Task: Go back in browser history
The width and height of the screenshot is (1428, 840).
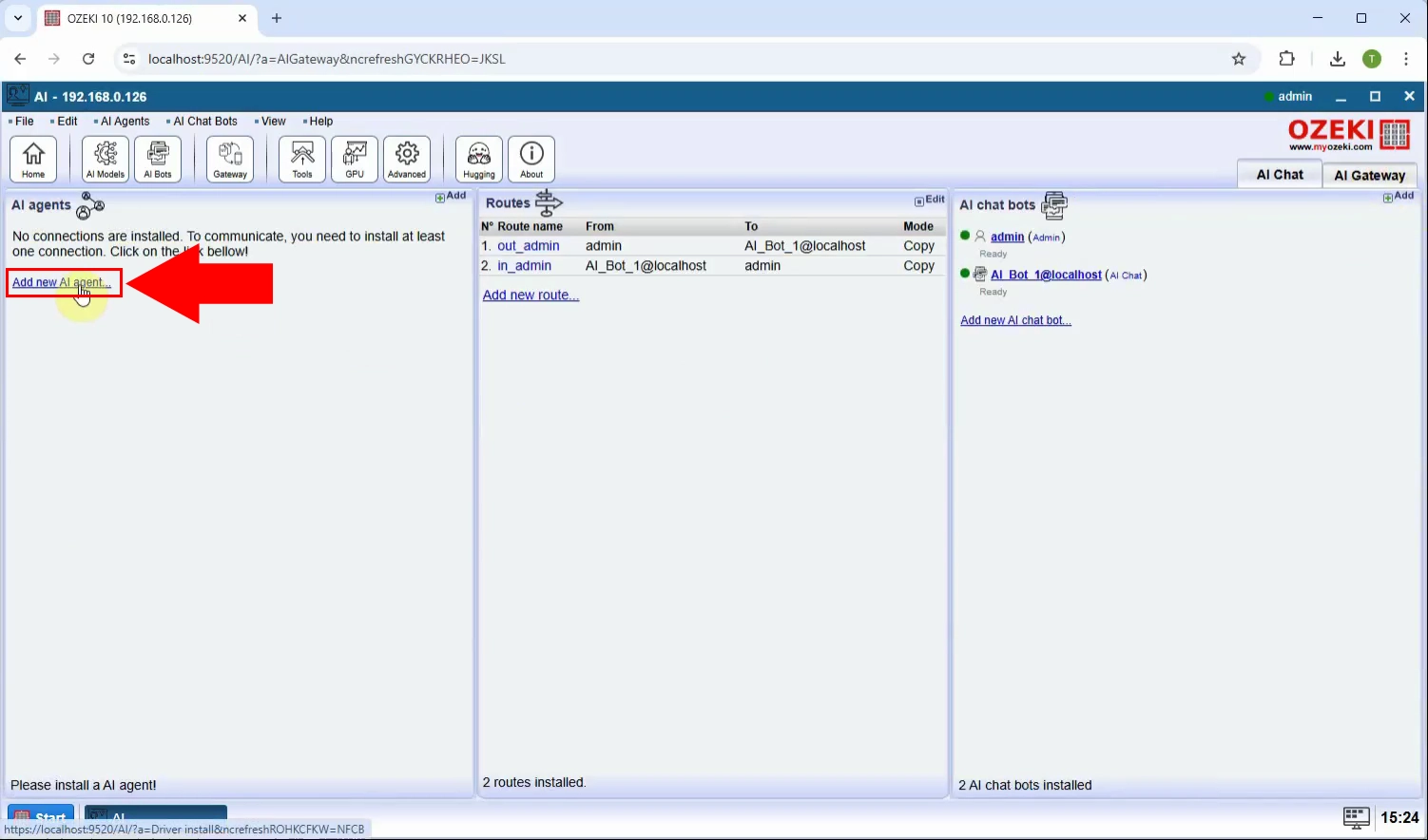Action: (x=20, y=59)
